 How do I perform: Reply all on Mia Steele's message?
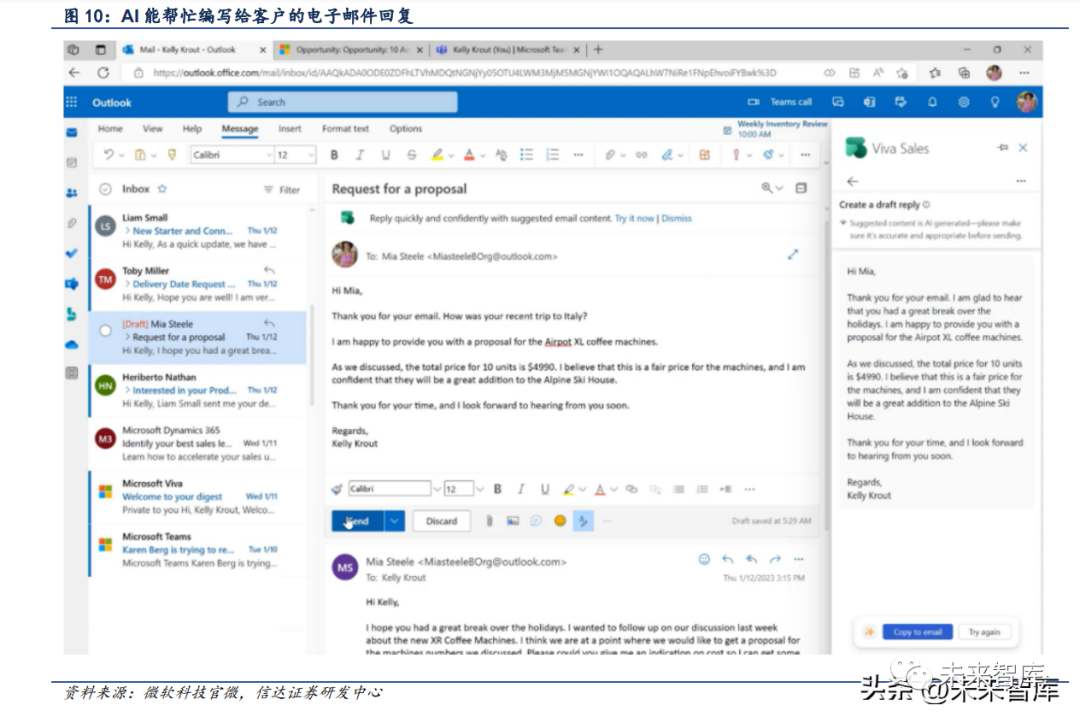(x=751, y=559)
